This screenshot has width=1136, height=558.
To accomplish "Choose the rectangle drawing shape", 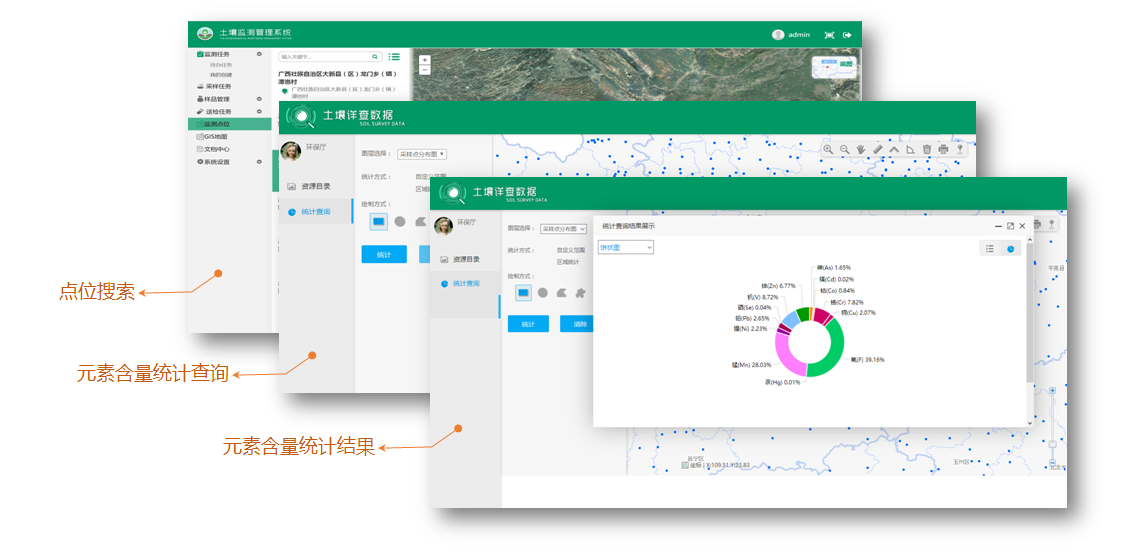I will [523, 293].
